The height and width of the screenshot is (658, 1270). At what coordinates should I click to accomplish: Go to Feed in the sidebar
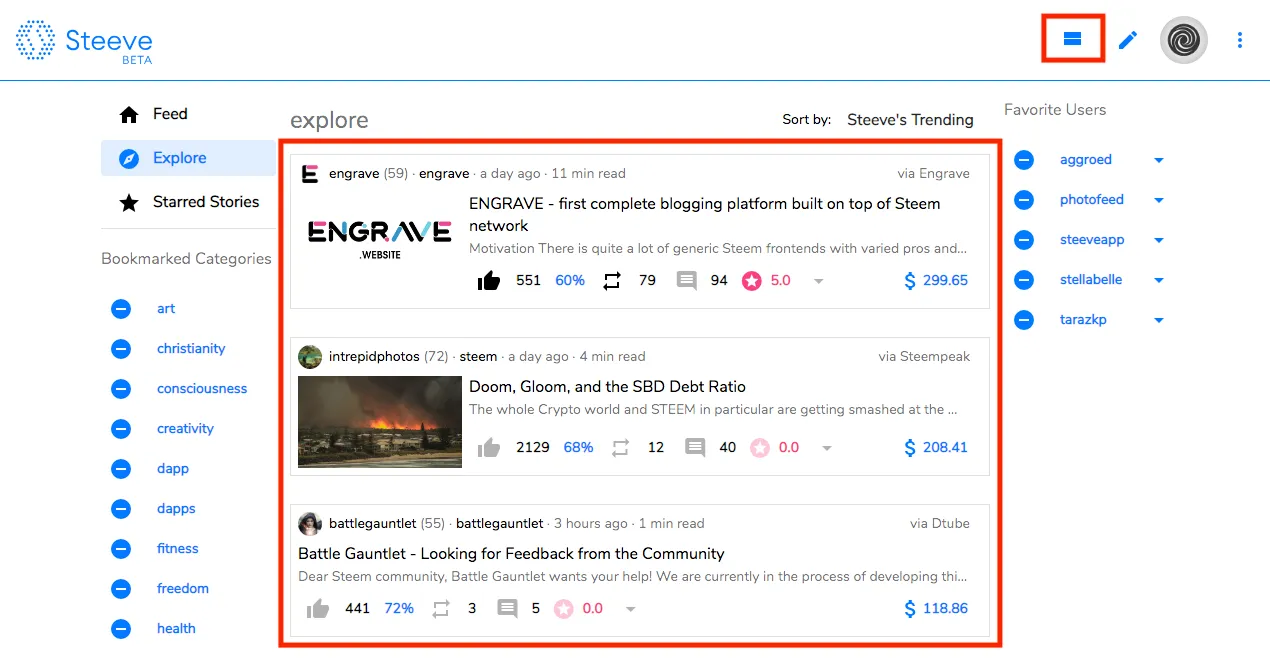[188, 114]
